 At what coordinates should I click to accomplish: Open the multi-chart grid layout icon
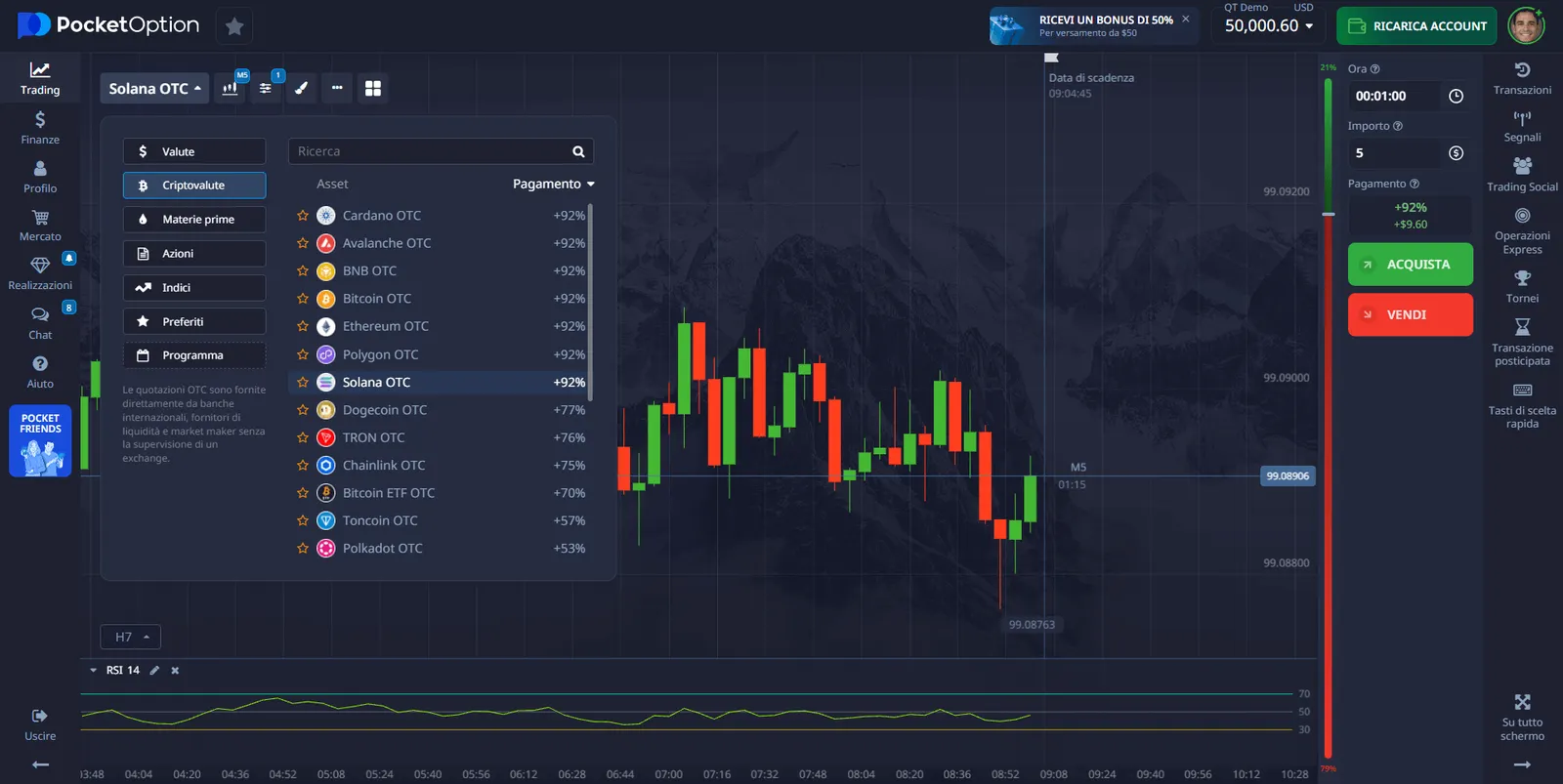(x=372, y=89)
